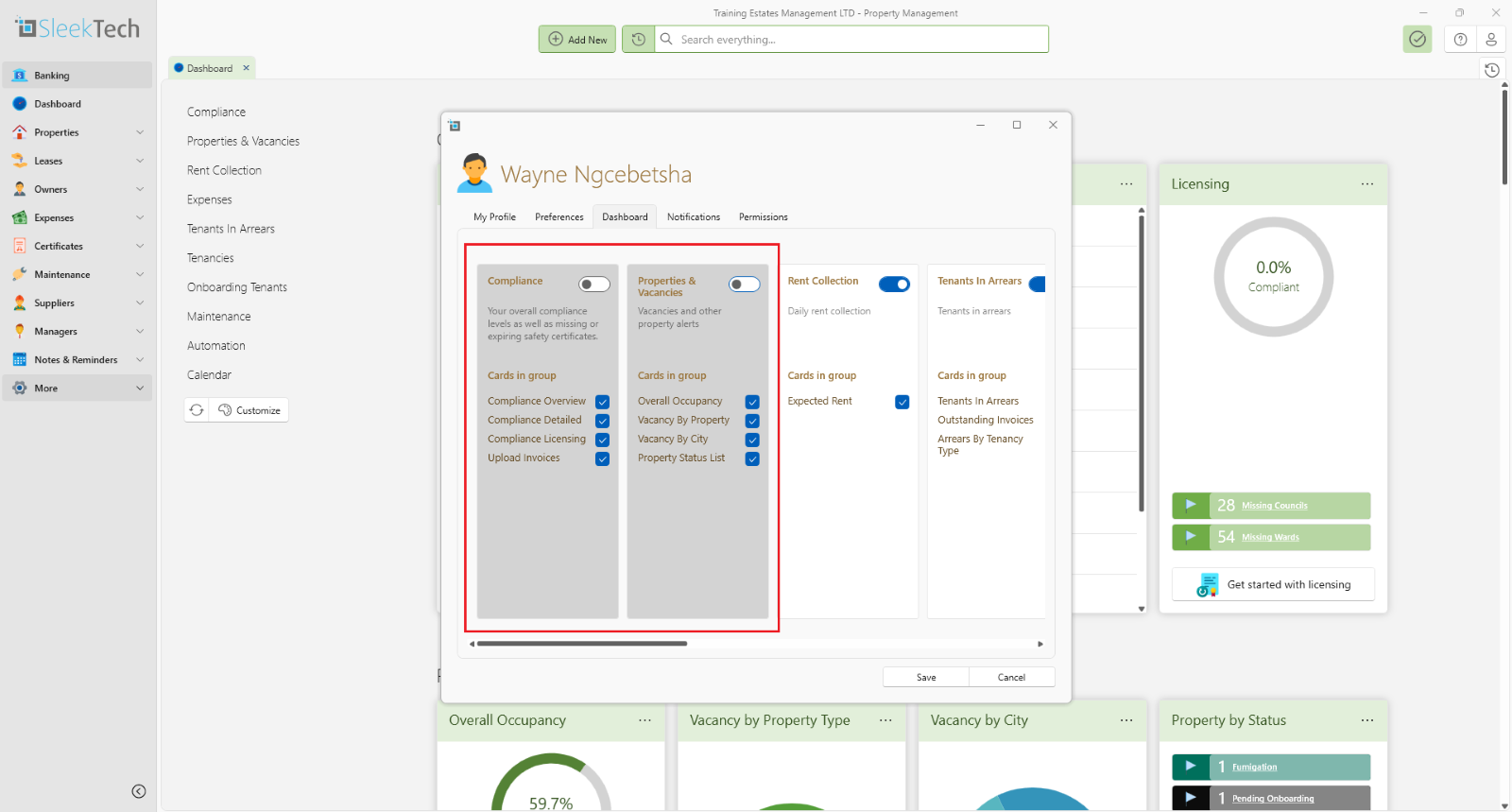Open Property by Status card ellipsis menu
This screenshot has height=812, width=1512.
pos(1367,720)
